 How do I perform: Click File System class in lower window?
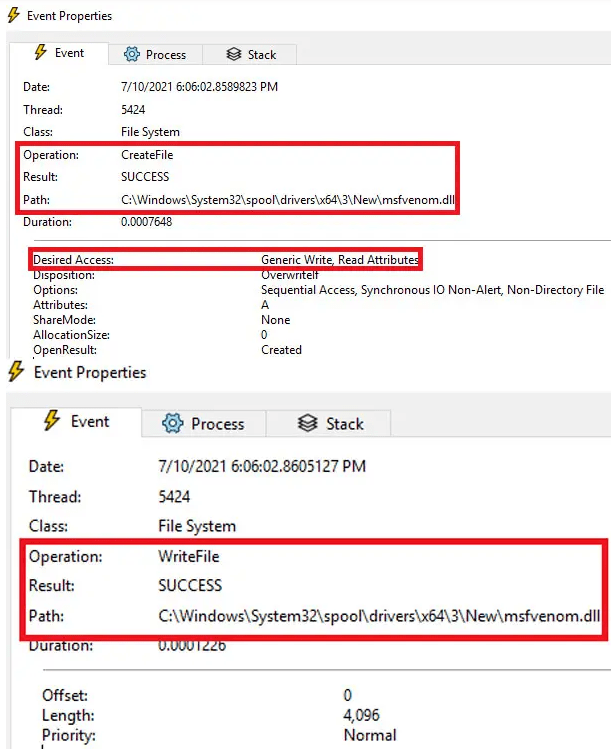pyautogui.click(x=197, y=526)
